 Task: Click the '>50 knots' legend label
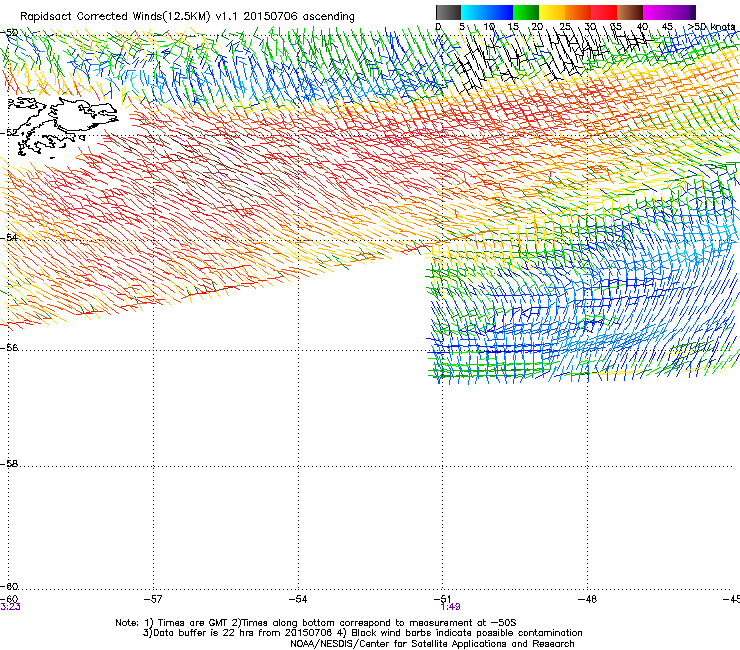(711, 27)
